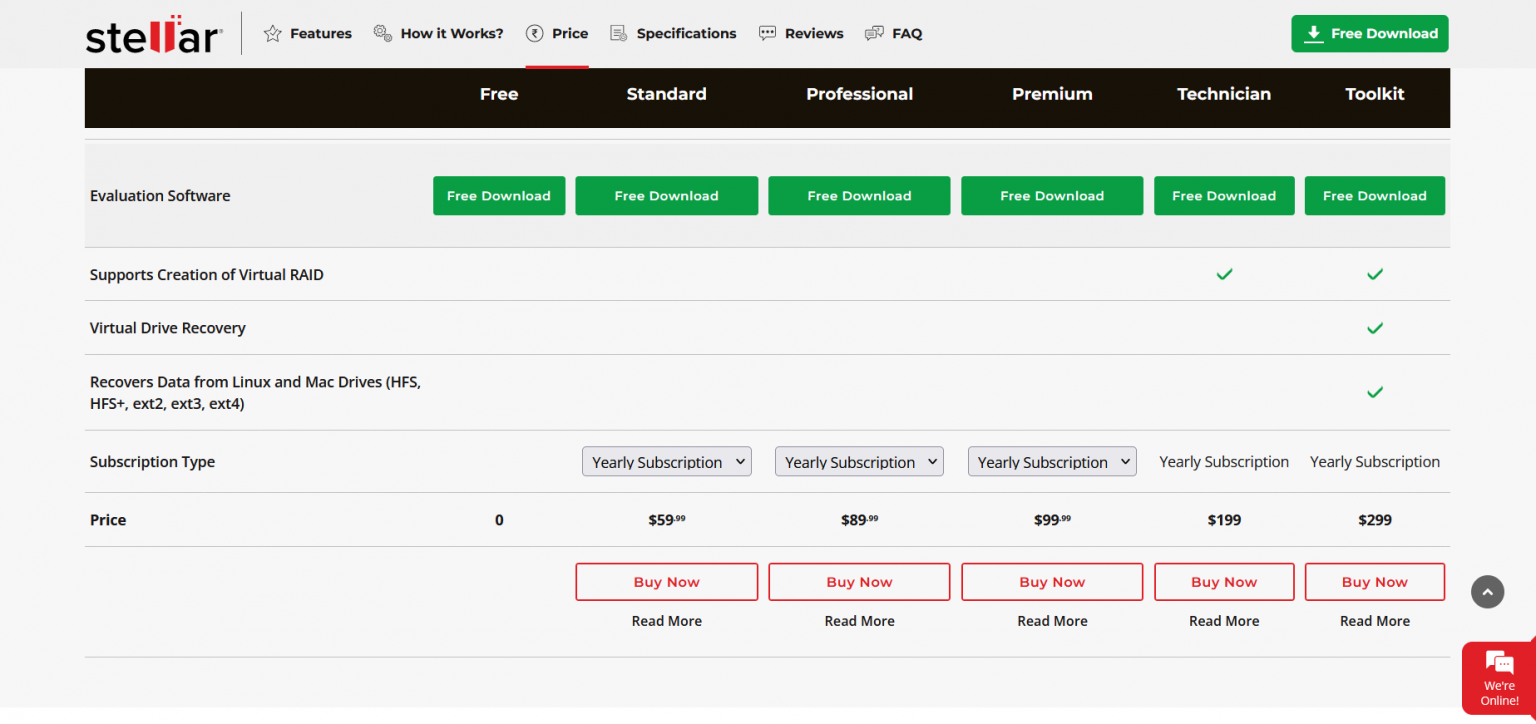This screenshot has width=1536, height=724.
Task: Expand Professional plan subscription type dropdown
Action: [859, 462]
